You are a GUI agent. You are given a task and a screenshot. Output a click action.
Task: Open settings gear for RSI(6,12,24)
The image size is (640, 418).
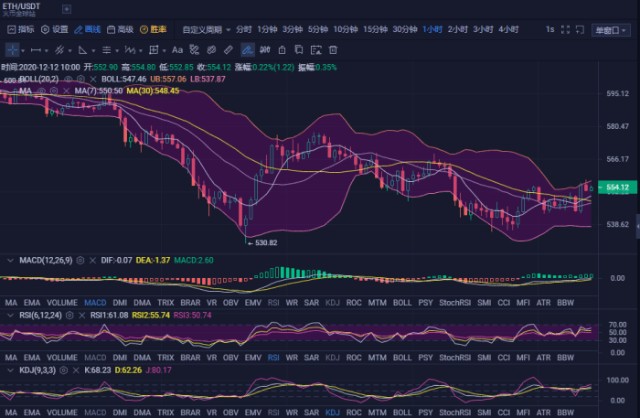[x=70, y=315]
